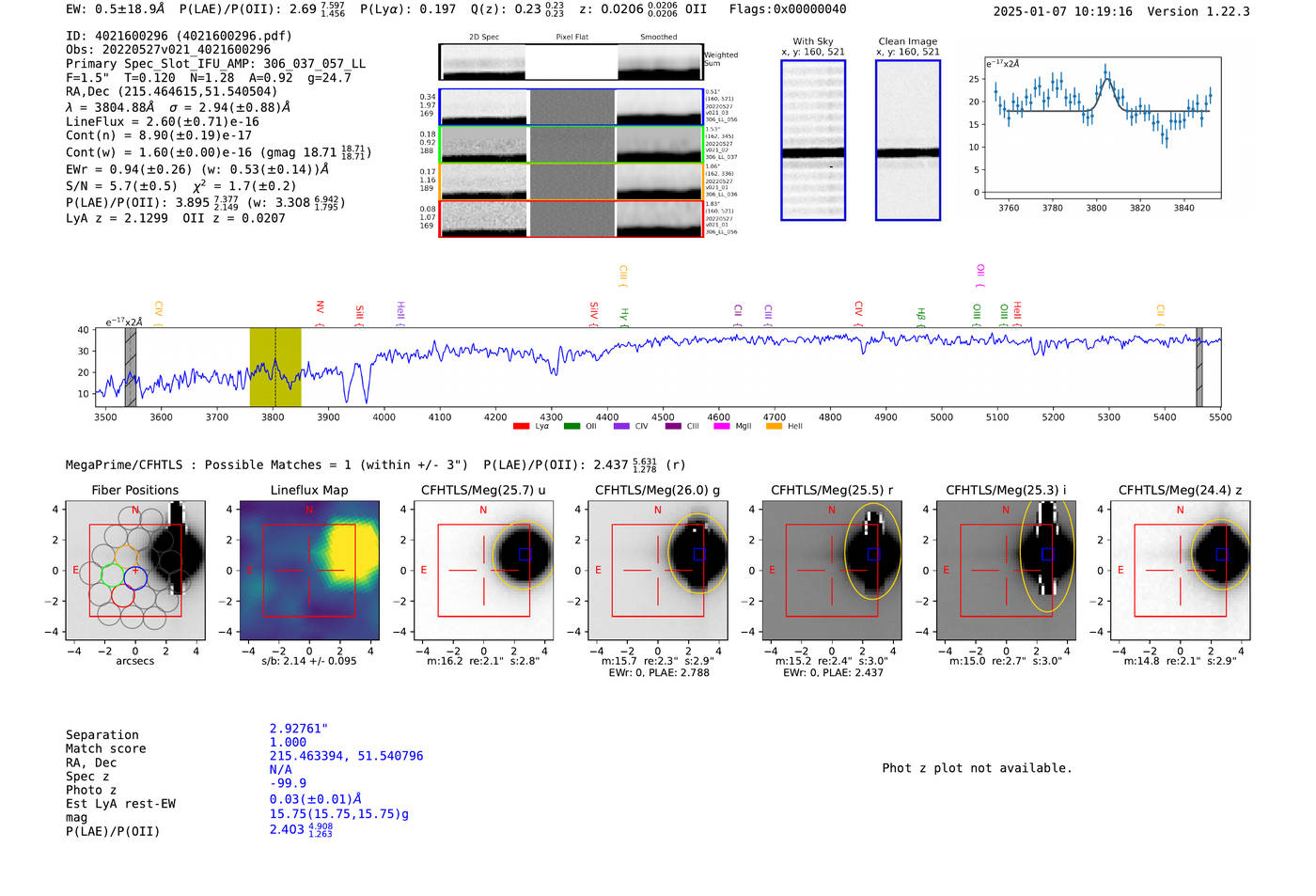This screenshot has width=1316, height=896.
Task: Select the orange-bordered 2D spectrum row
Action: point(571,181)
